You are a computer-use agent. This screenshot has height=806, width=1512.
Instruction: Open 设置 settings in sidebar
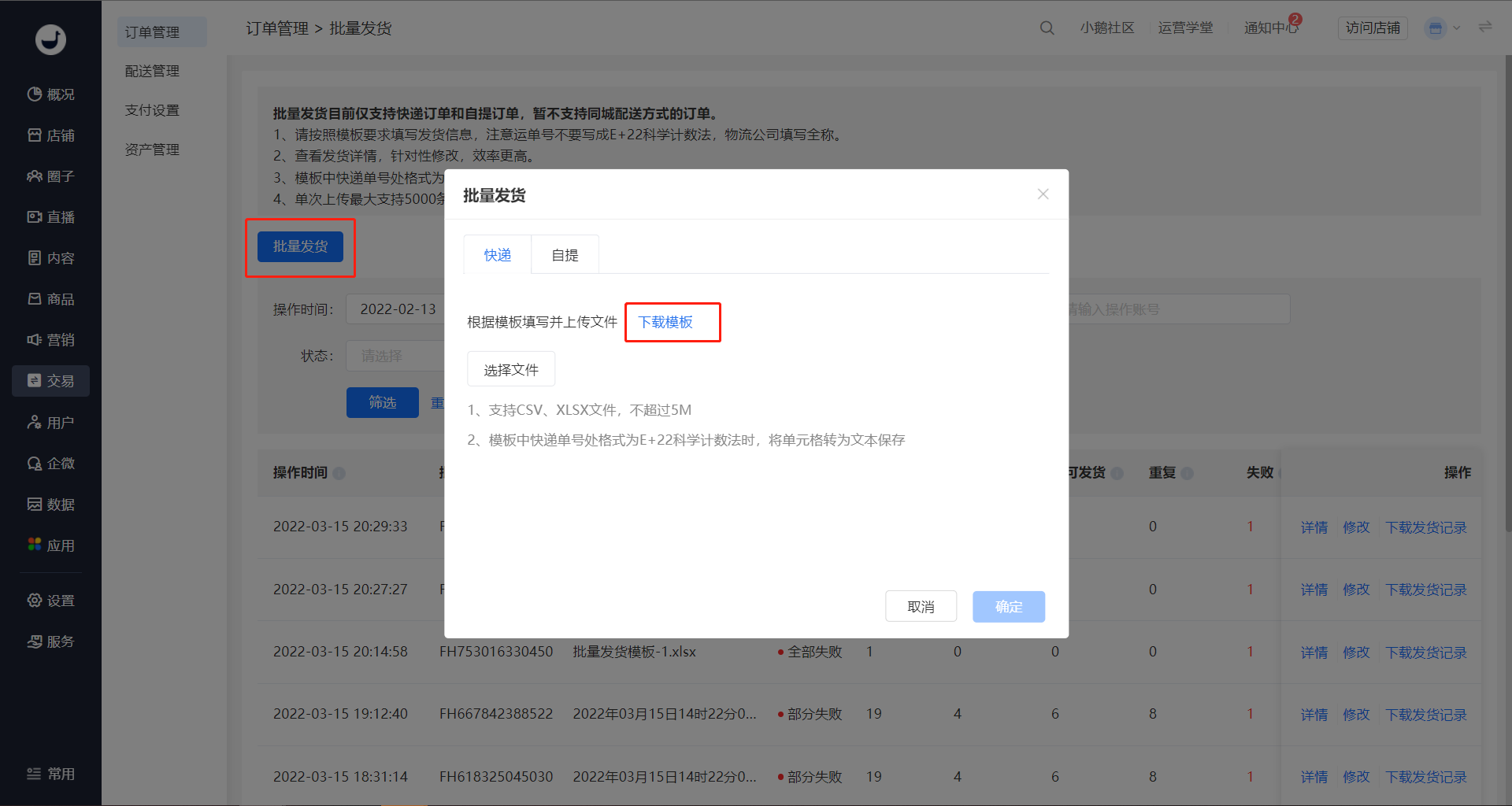(50, 601)
